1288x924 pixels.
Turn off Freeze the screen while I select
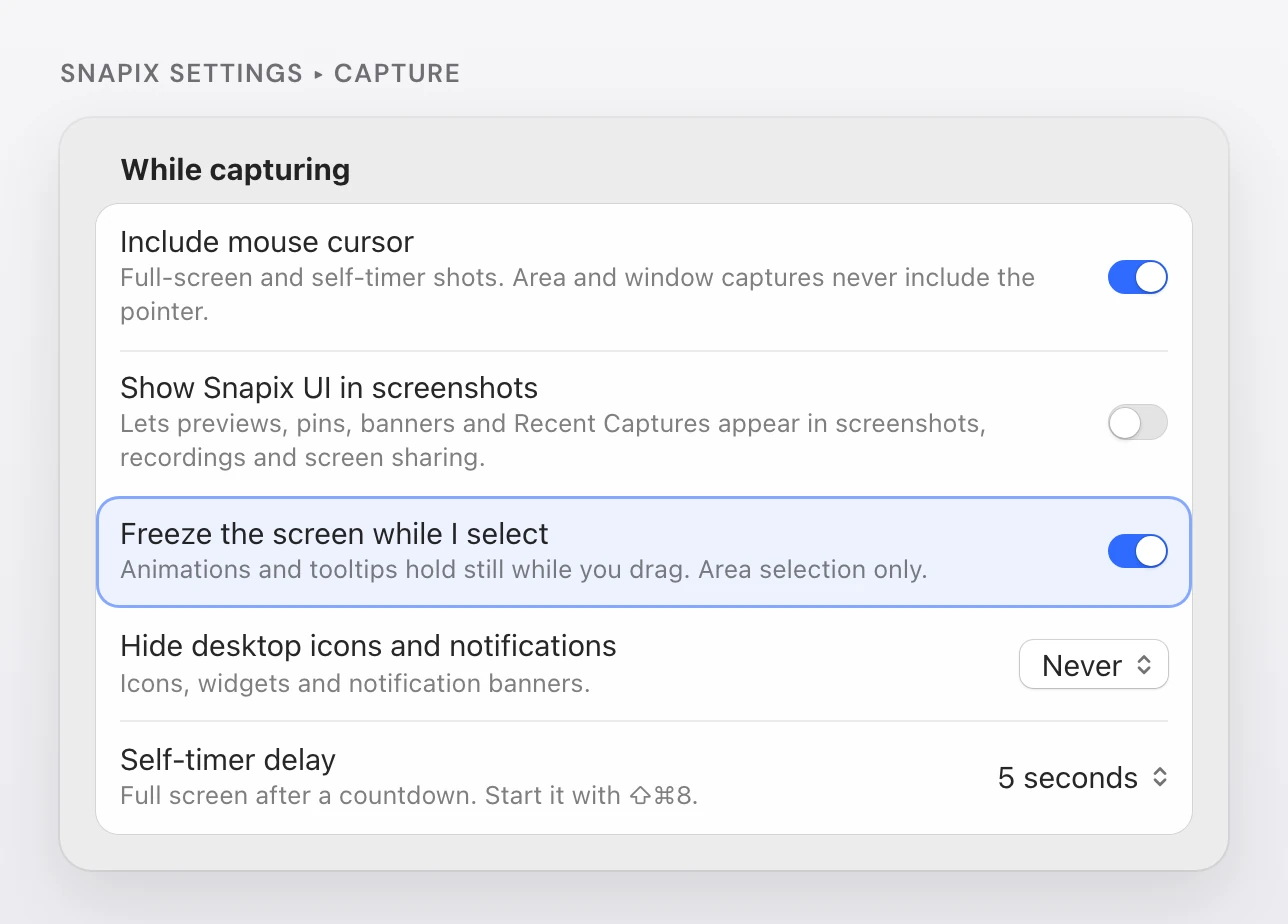1137,551
